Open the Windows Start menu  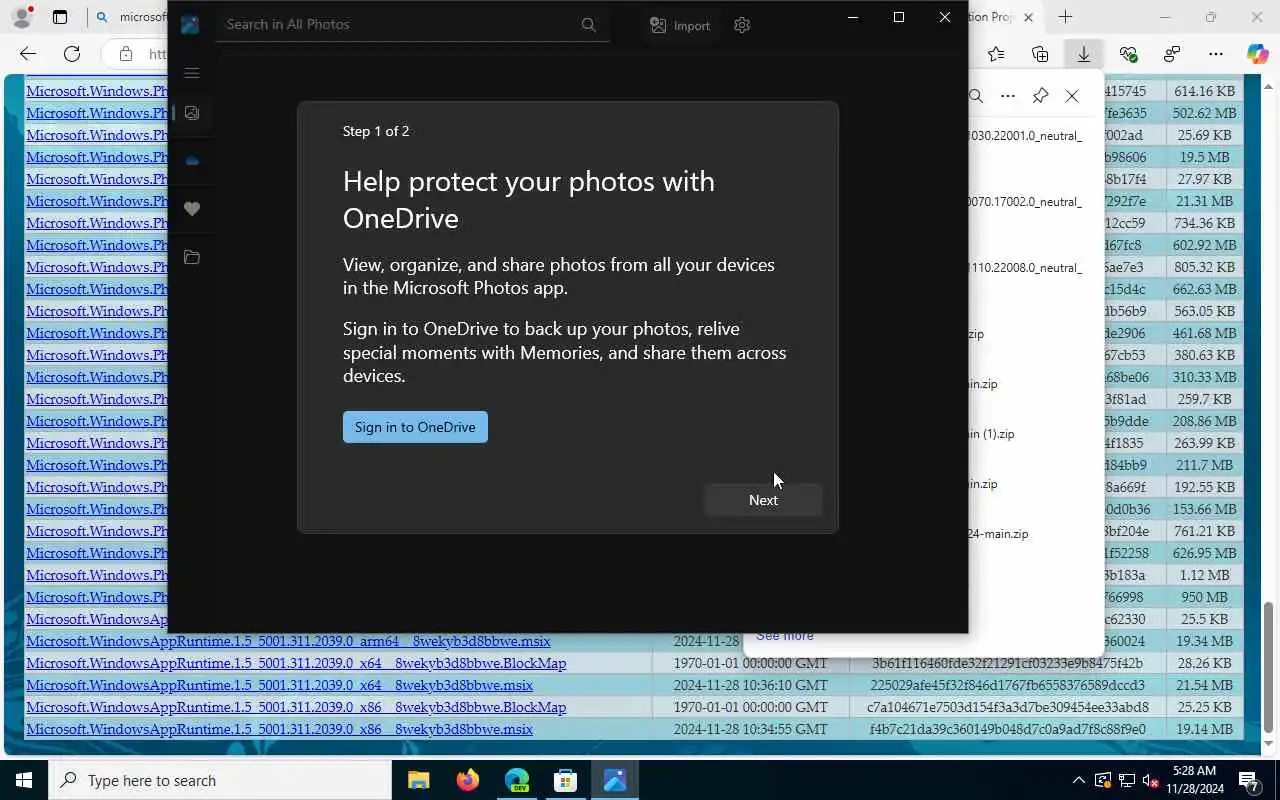click(x=24, y=780)
